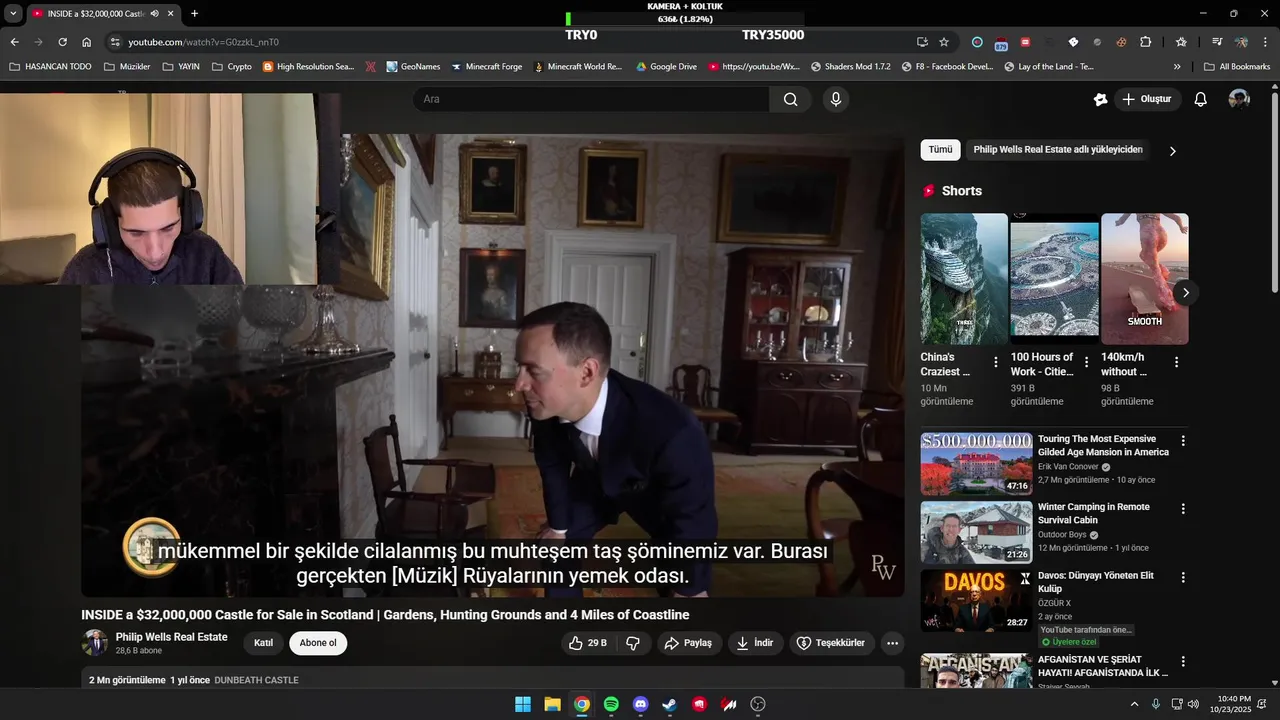The height and width of the screenshot is (720, 1280).
Task: Show more filter chips with right chevron
Action: coord(1173,151)
